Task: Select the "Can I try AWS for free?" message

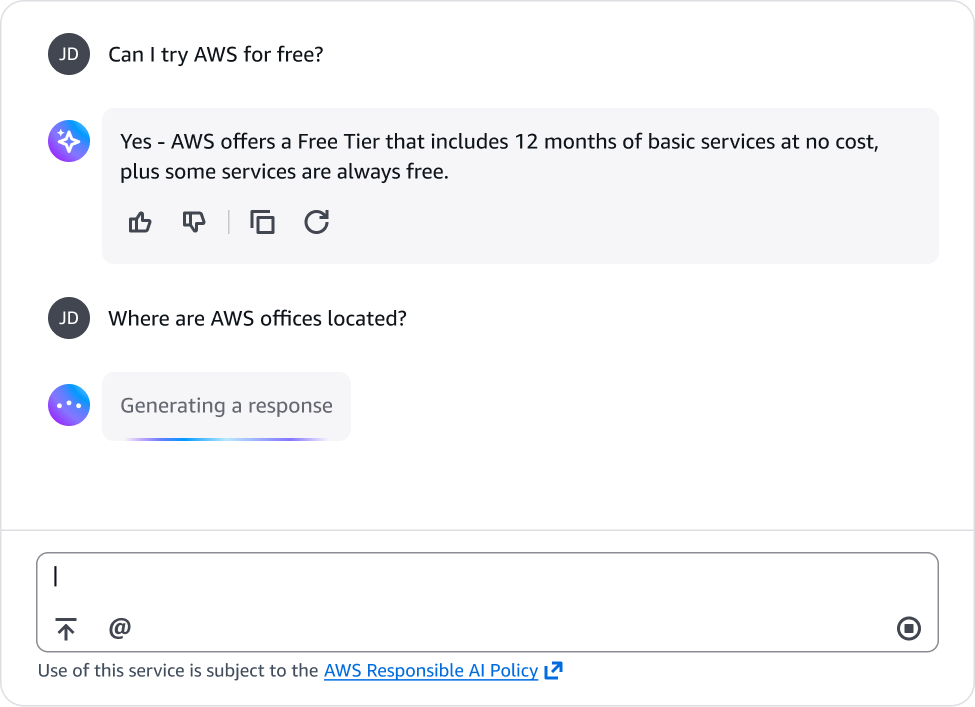Action: coord(215,54)
